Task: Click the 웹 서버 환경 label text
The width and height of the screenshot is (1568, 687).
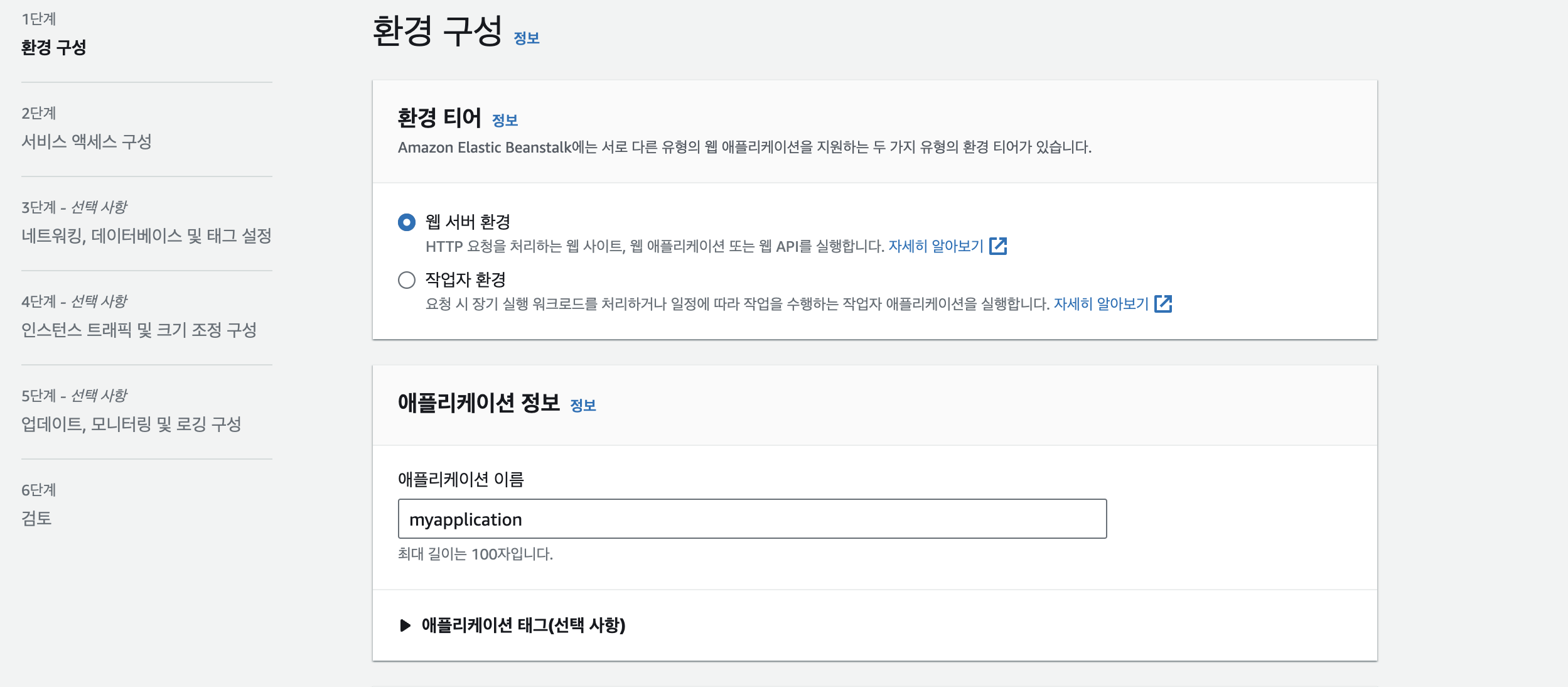Action: pos(468,222)
